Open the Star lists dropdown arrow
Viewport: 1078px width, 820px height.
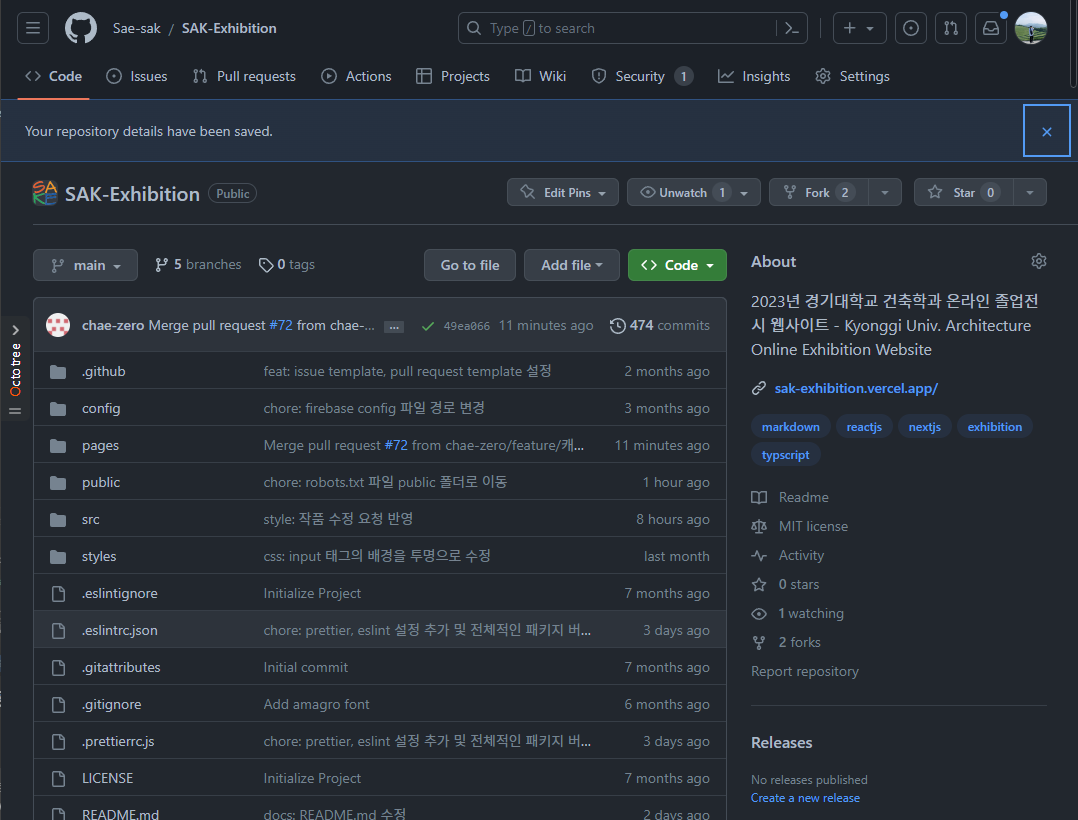coord(1030,192)
